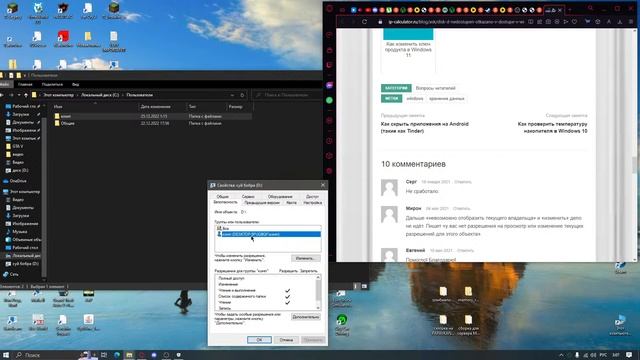This screenshot has width=640, height=360.
Task: Open Главная ribbon tab in Explorer
Action: coord(25,84)
